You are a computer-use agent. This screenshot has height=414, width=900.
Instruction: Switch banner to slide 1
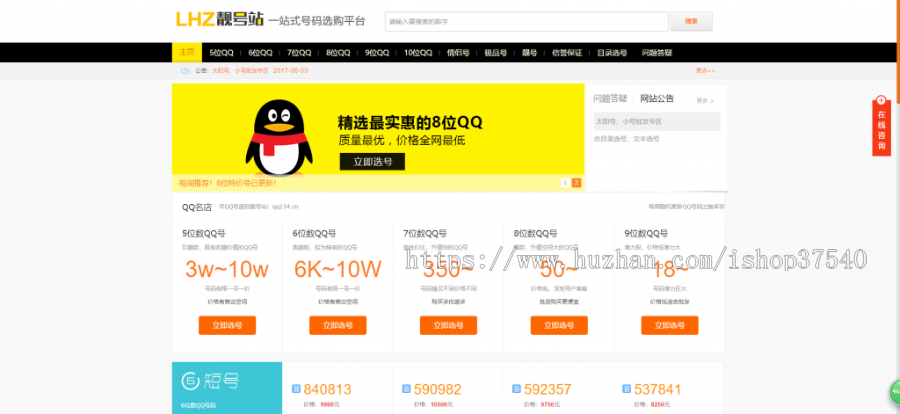[565, 183]
